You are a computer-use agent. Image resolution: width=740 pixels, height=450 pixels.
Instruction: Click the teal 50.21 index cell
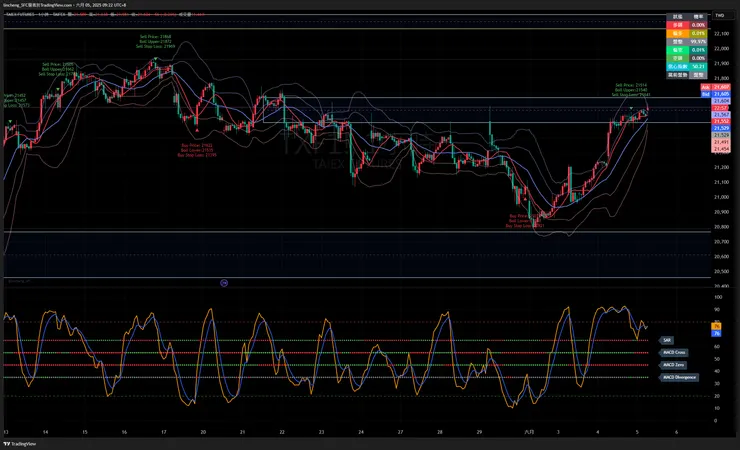[698, 67]
